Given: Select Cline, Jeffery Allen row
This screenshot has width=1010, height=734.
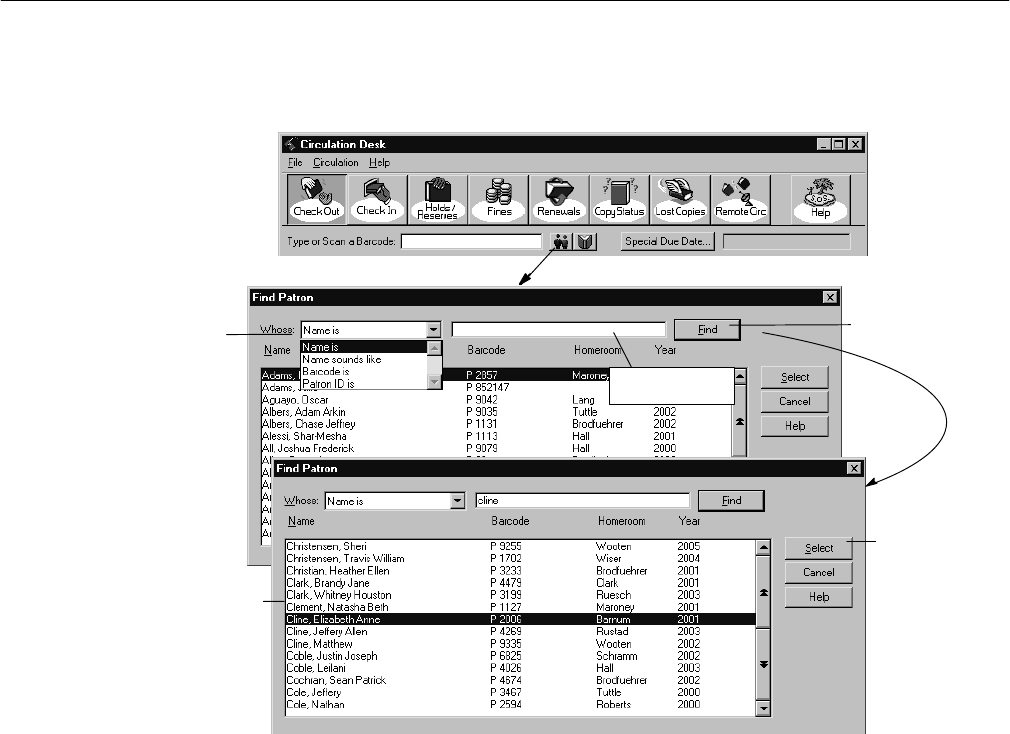Looking at the screenshot, I should pyautogui.click(x=520, y=632).
